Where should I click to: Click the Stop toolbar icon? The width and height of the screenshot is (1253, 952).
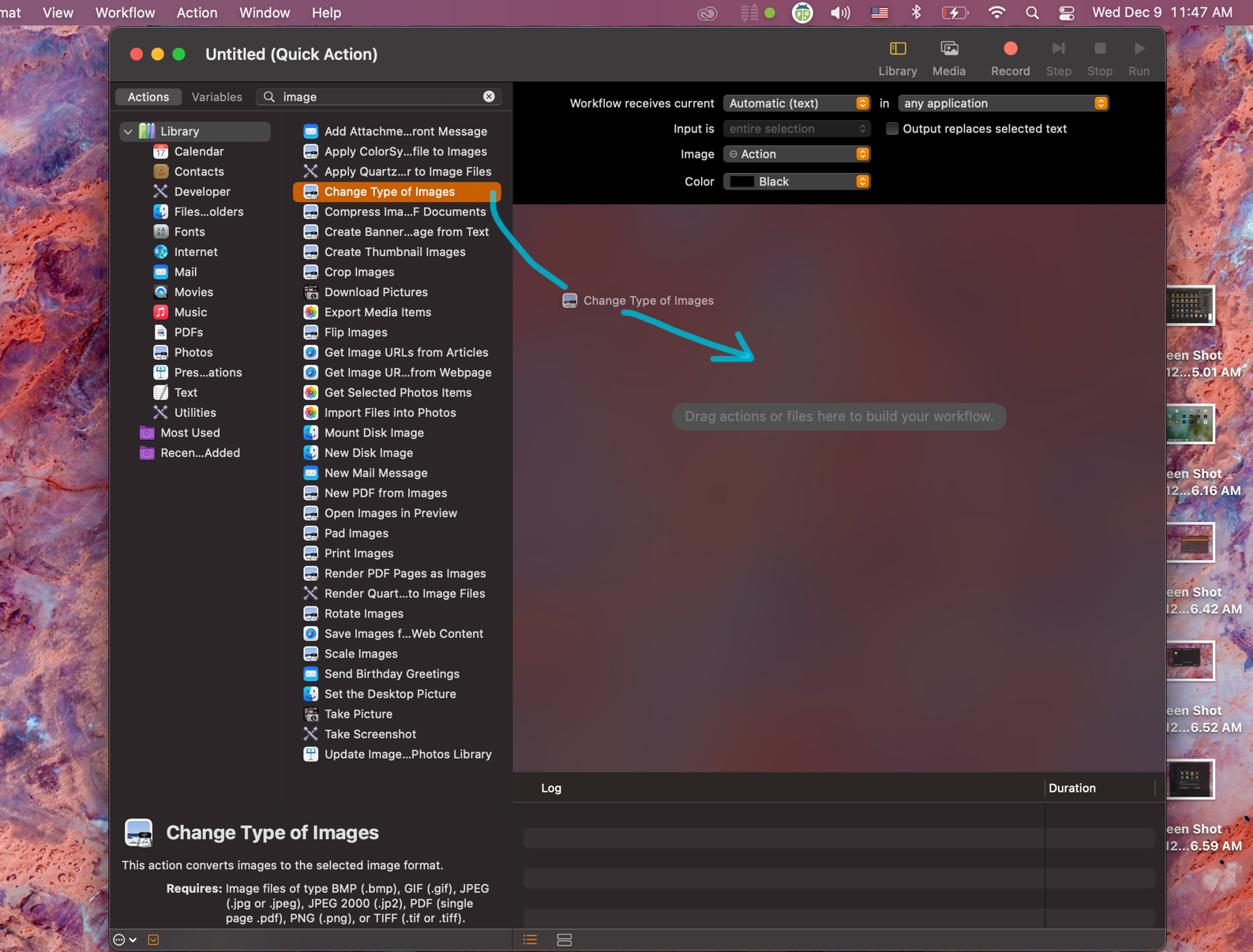(1100, 49)
